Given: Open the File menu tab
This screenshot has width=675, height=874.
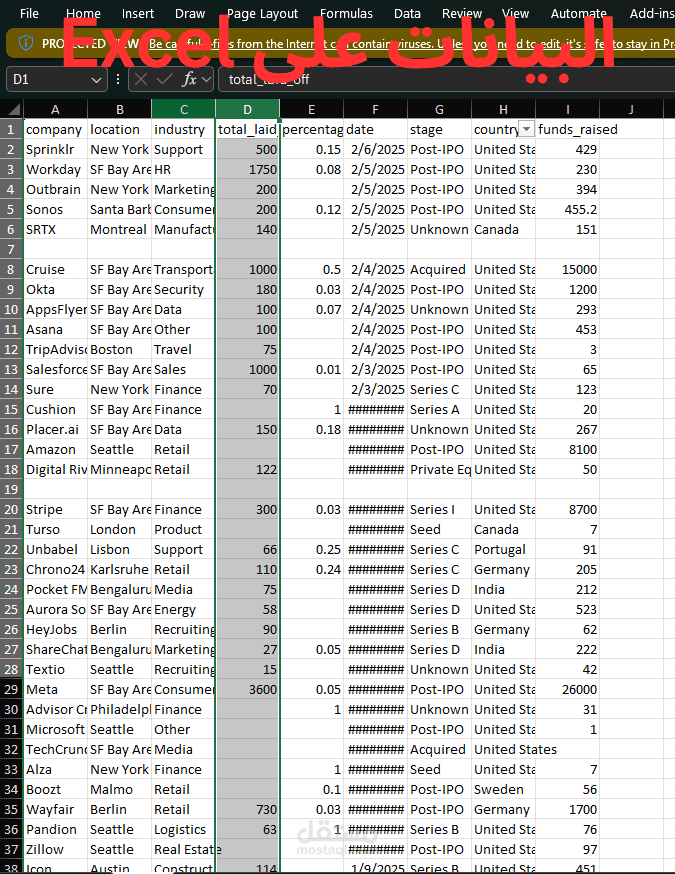Looking at the screenshot, I should click(x=29, y=13).
